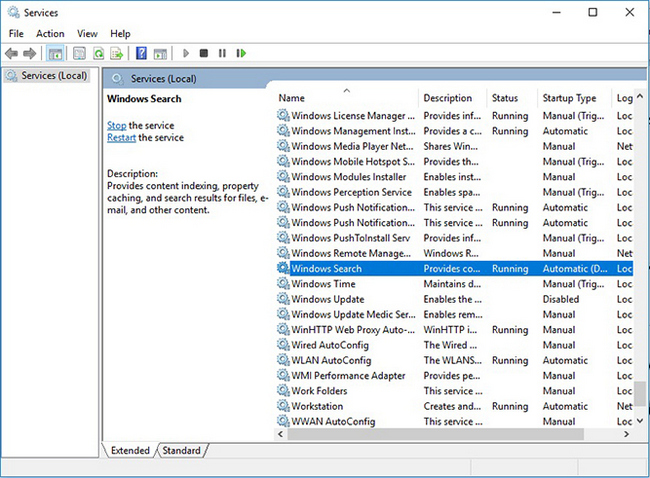This screenshot has height=478, width=650.
Task: Click the Refresh toolbar icon
Action: 99,53
